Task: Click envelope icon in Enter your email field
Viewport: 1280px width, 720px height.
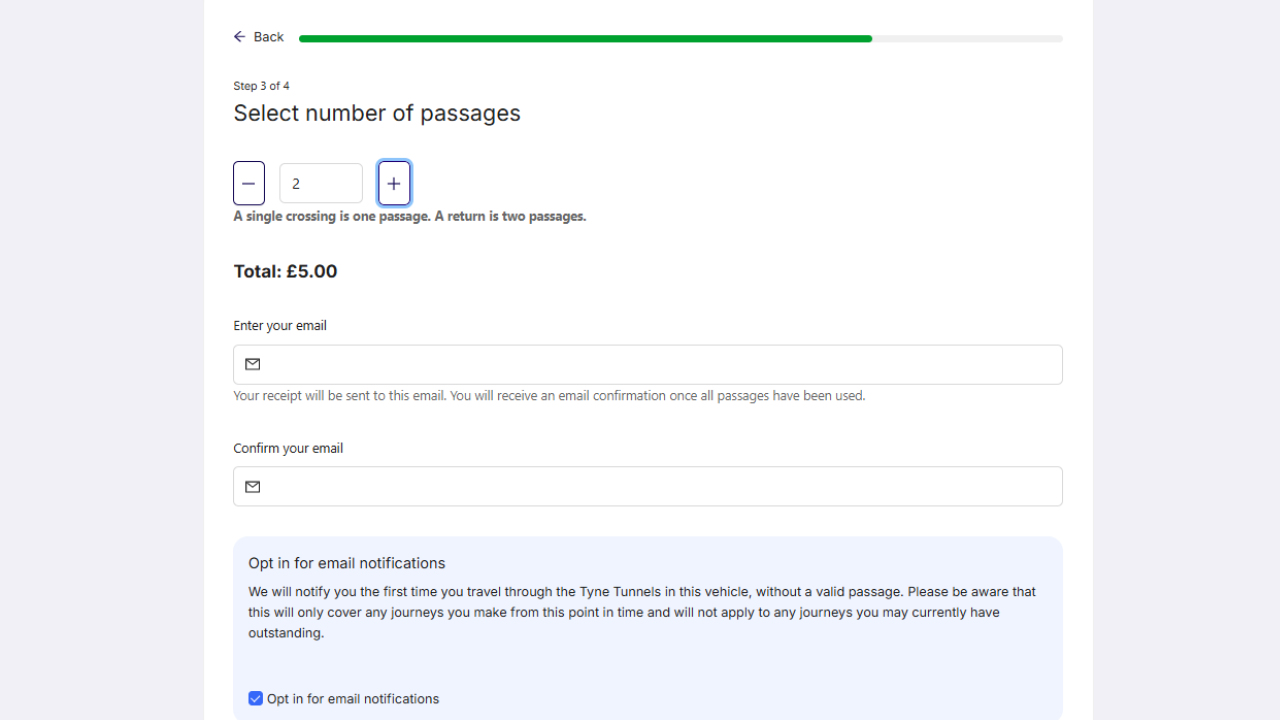Action: pyautogui.click(x=253, y=365)
